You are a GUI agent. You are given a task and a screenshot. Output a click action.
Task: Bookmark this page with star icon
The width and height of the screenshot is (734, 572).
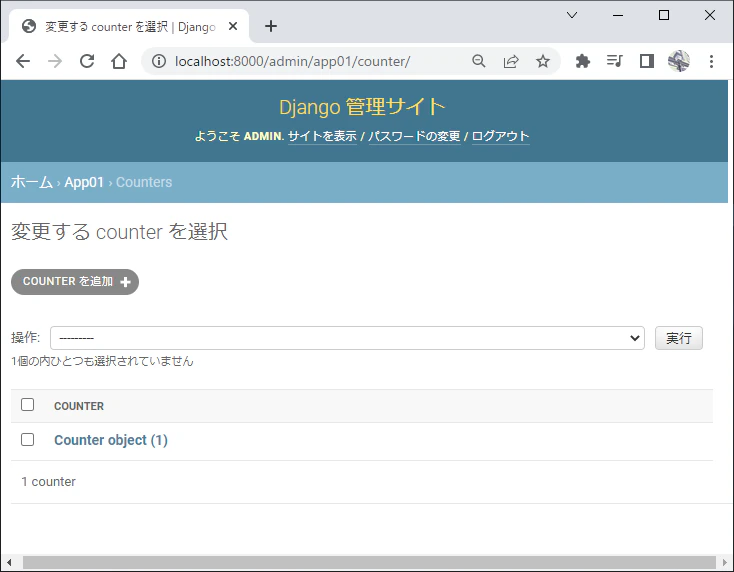(543, 61)
